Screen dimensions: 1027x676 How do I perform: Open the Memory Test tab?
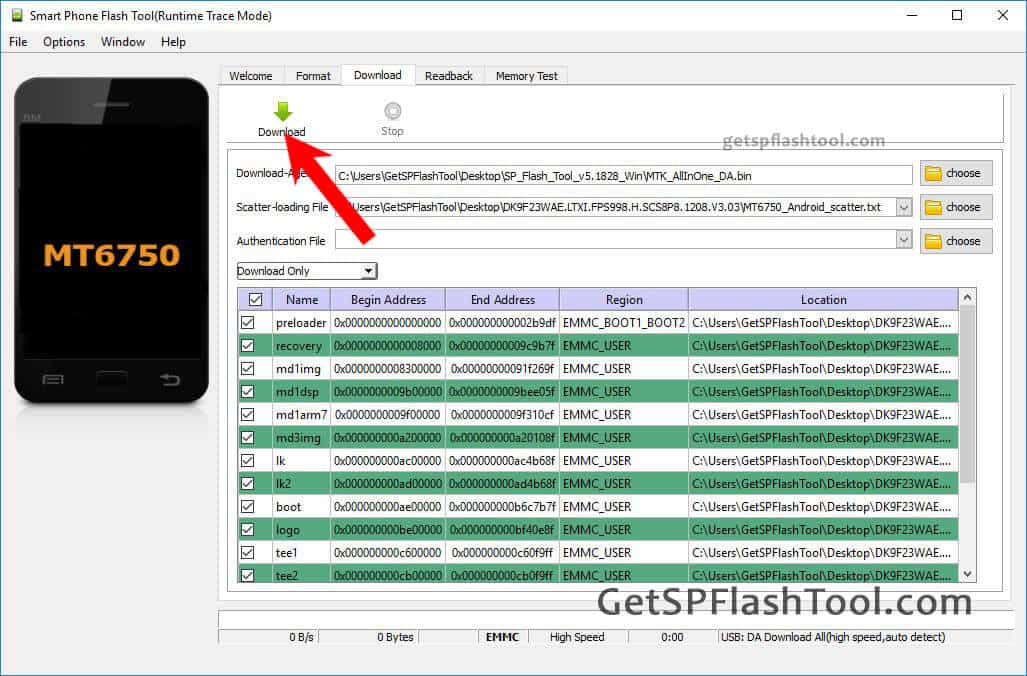527,76
